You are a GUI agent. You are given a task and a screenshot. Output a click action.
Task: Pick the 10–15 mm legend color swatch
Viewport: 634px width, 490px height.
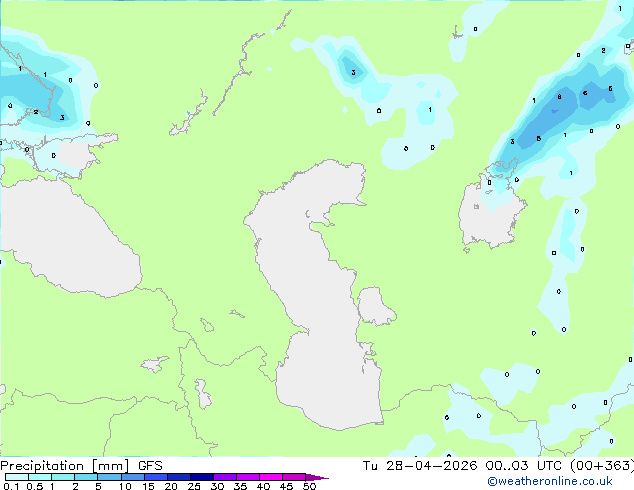tap(133, 477)
